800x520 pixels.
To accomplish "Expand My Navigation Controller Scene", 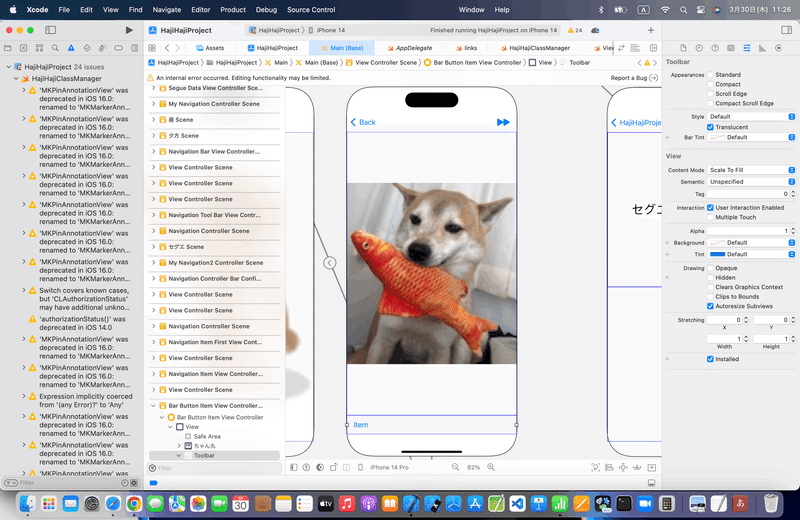I will (x=153, y=104).
